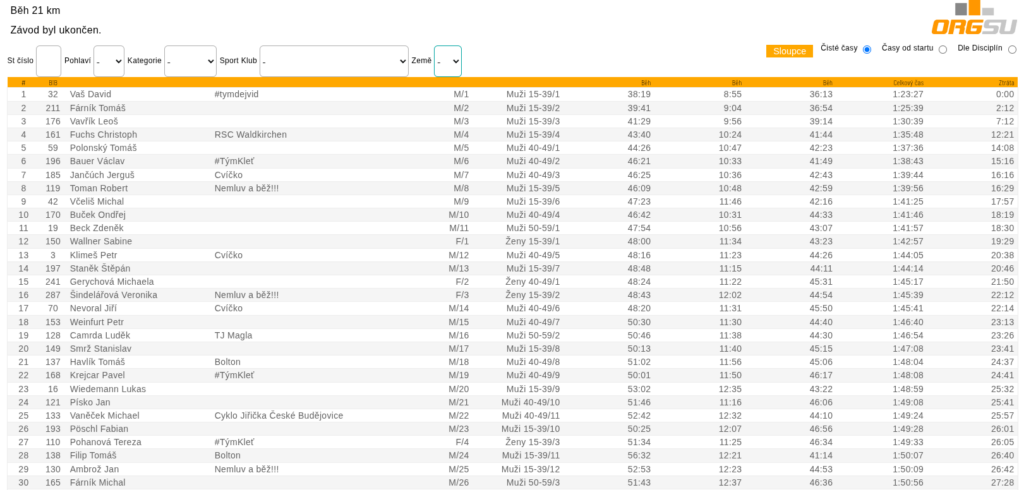Viewport: 1024px width, 490px height.
Task: Open Fuchs Christoph's result entry
Action: click(x=512, y=135)
